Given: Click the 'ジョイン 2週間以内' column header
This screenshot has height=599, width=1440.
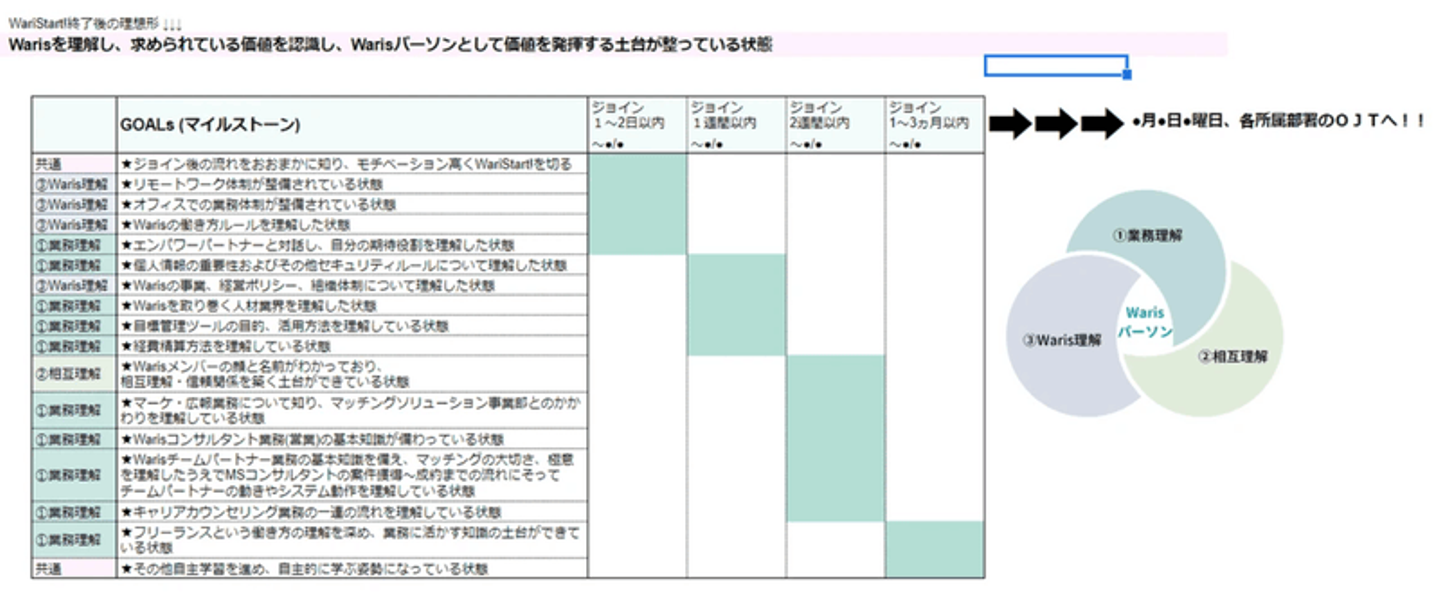Looking at the screenshot, I should coord(835,125).
